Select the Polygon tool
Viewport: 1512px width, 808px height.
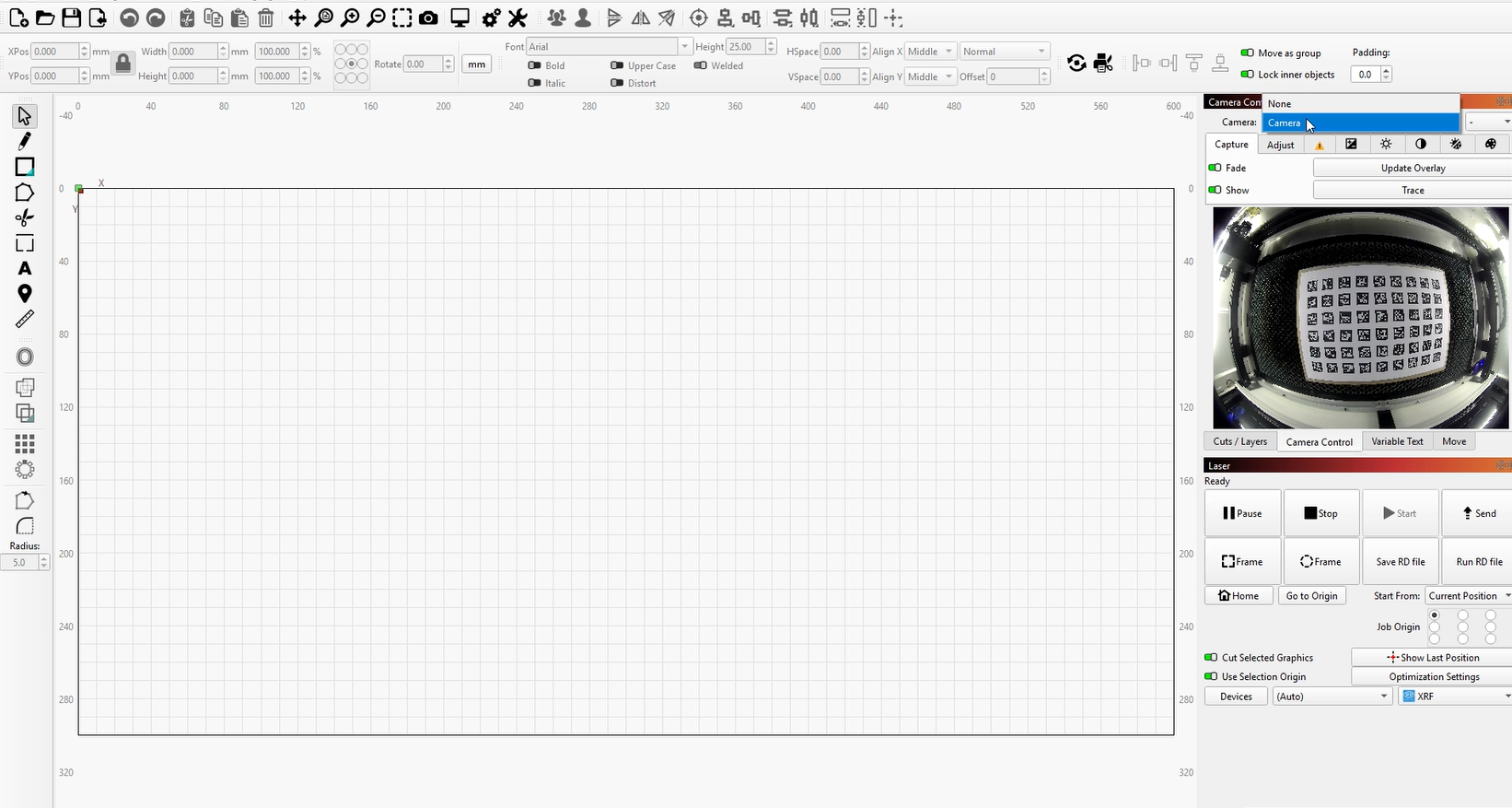click(x=25, y=193)
